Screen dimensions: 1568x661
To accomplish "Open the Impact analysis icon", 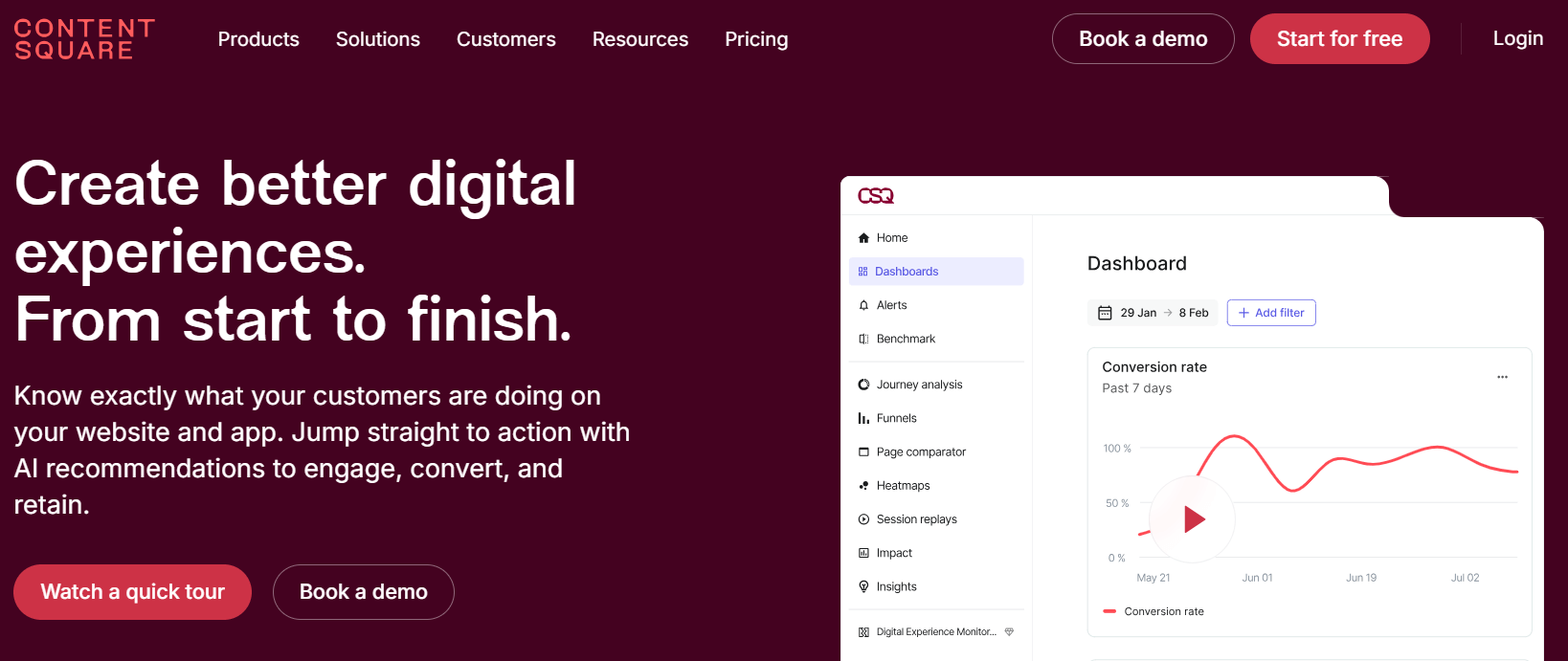I will point(865,552).
